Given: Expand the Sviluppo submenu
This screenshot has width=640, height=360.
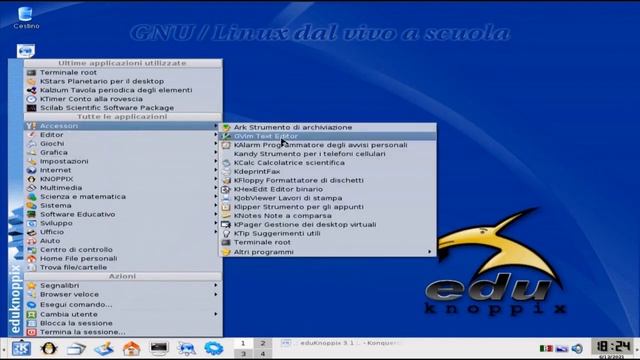Looking at the screenshot, I should pyautogui.click(x=123, y=223).
